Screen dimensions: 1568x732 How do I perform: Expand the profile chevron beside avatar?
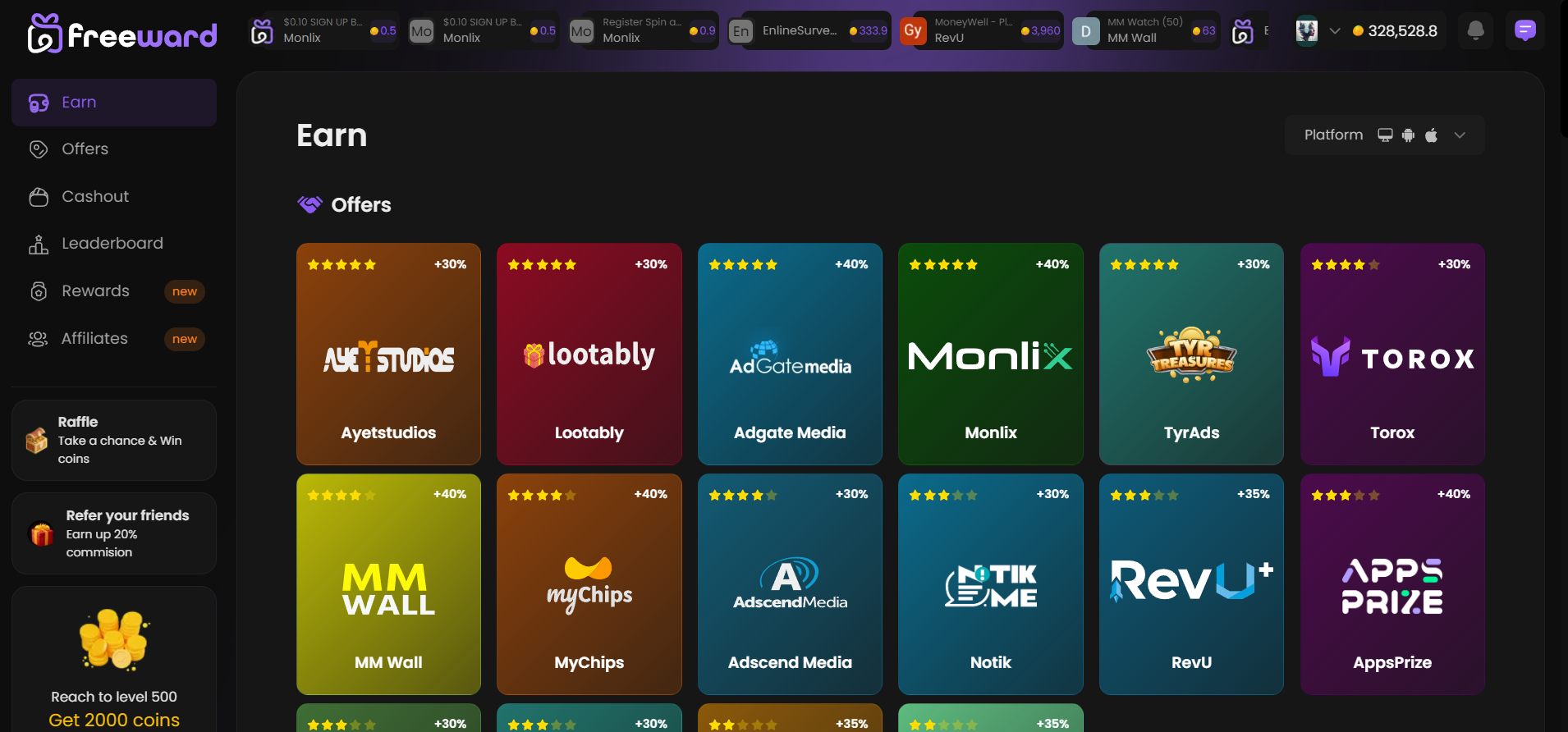1335,31
